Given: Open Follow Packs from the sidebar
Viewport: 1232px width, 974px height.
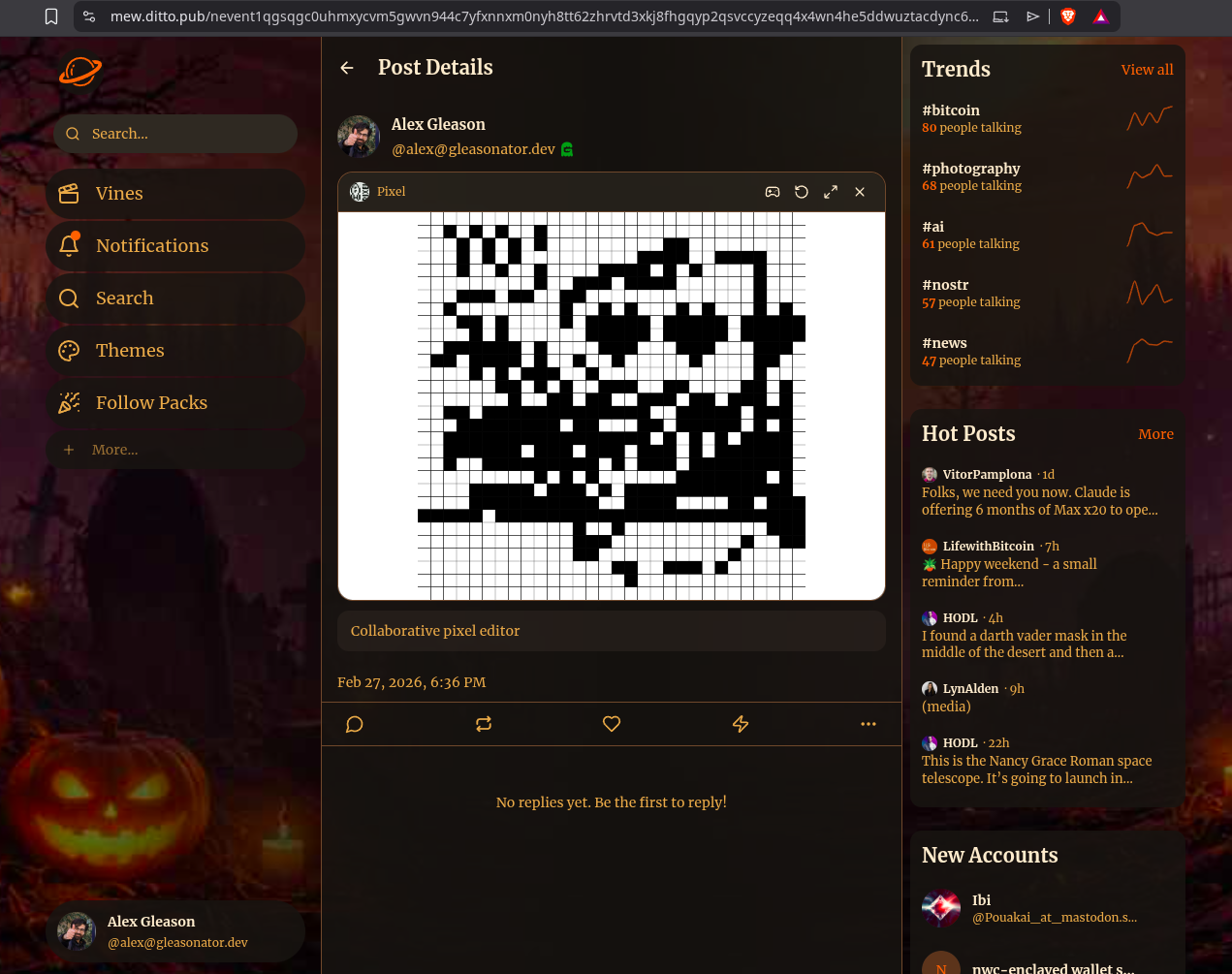Looking at the screenshot, I should pyautogui.click(x=151, y=403).
